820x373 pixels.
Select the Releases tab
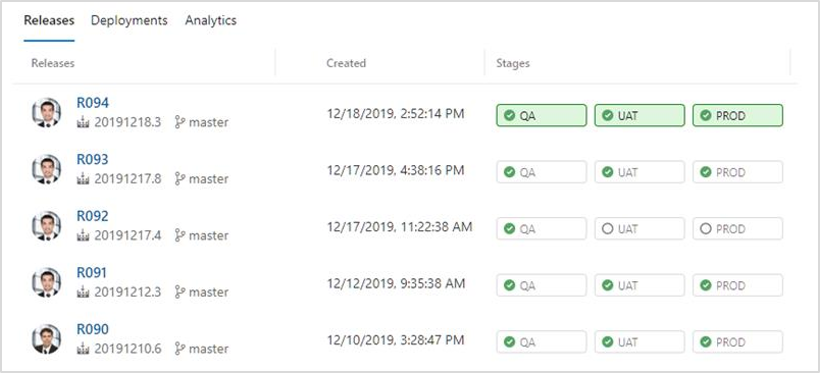49,20
